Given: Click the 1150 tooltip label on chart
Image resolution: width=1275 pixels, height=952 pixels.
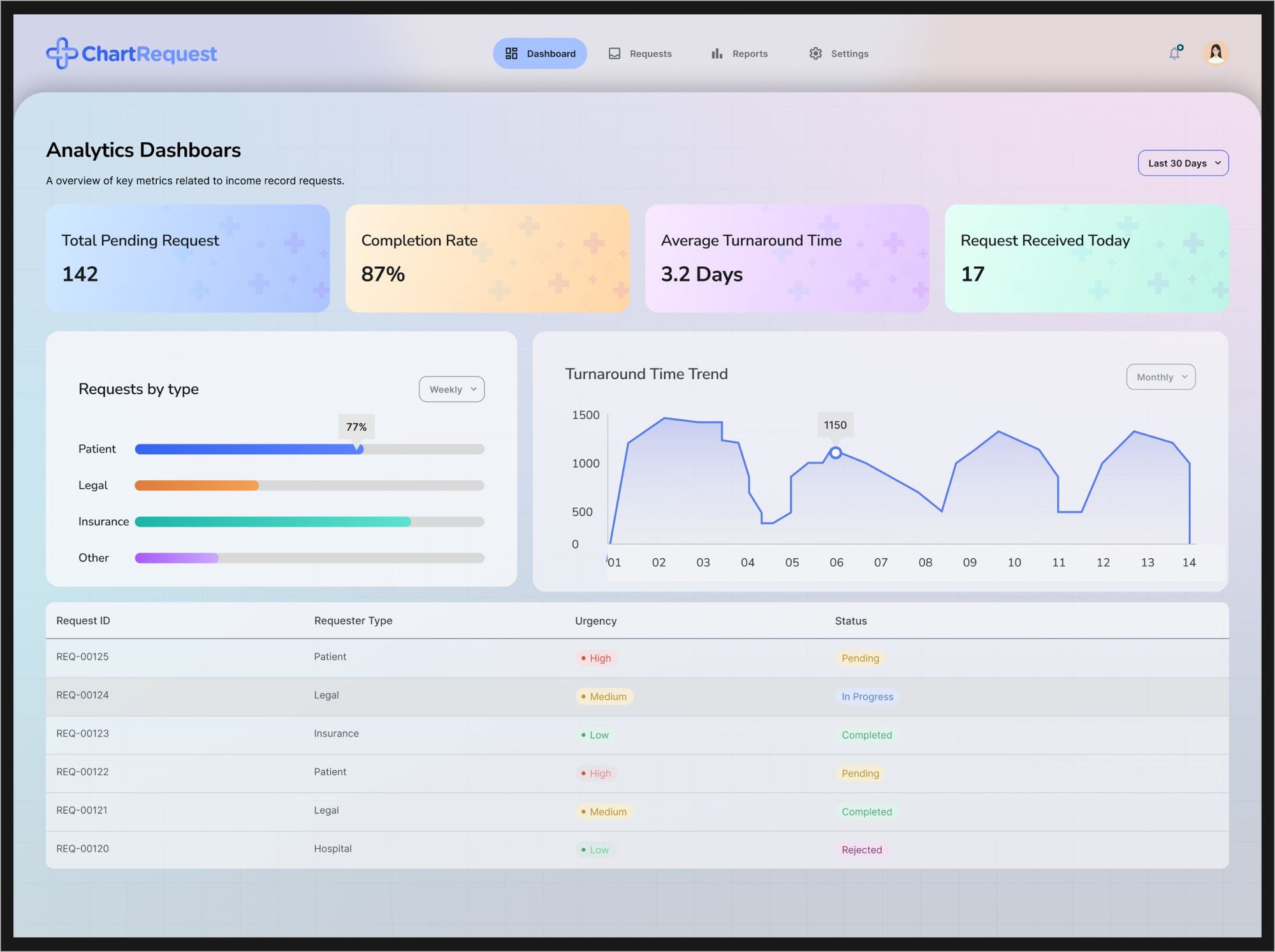Looking at the screenshot, I should click(835, 425).
